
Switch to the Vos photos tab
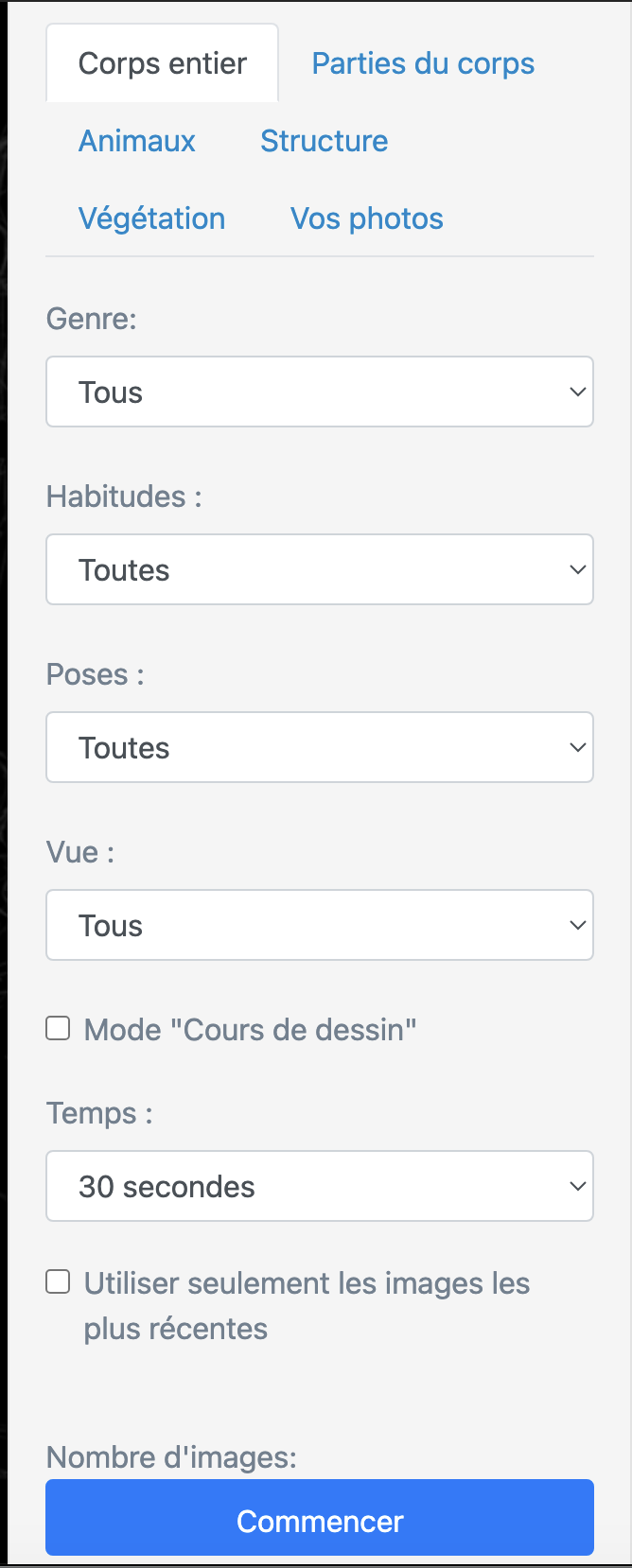[367, 218]
